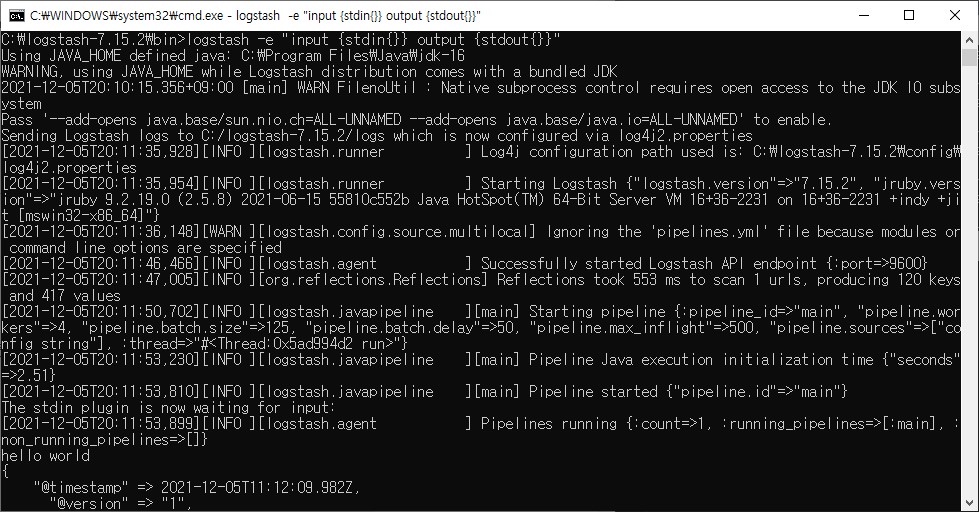Click the scrollbar up arrow

tap(970, 39)
